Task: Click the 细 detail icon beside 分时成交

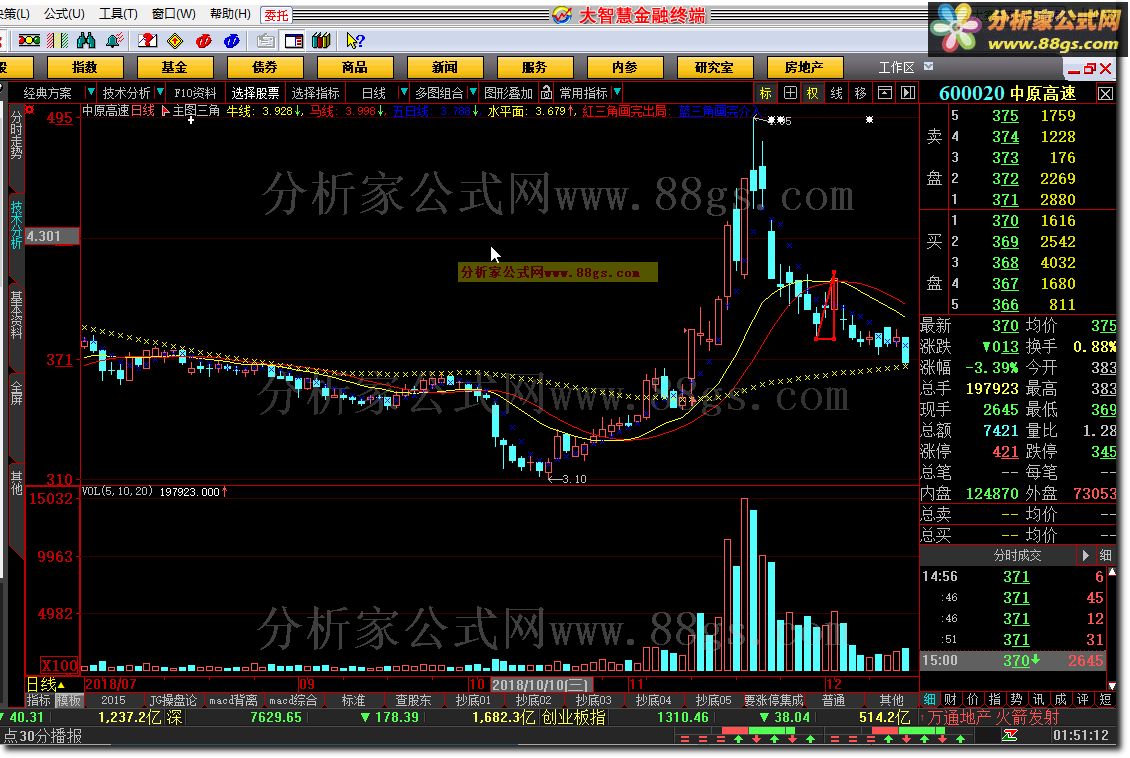Action: coord(1105,556)
